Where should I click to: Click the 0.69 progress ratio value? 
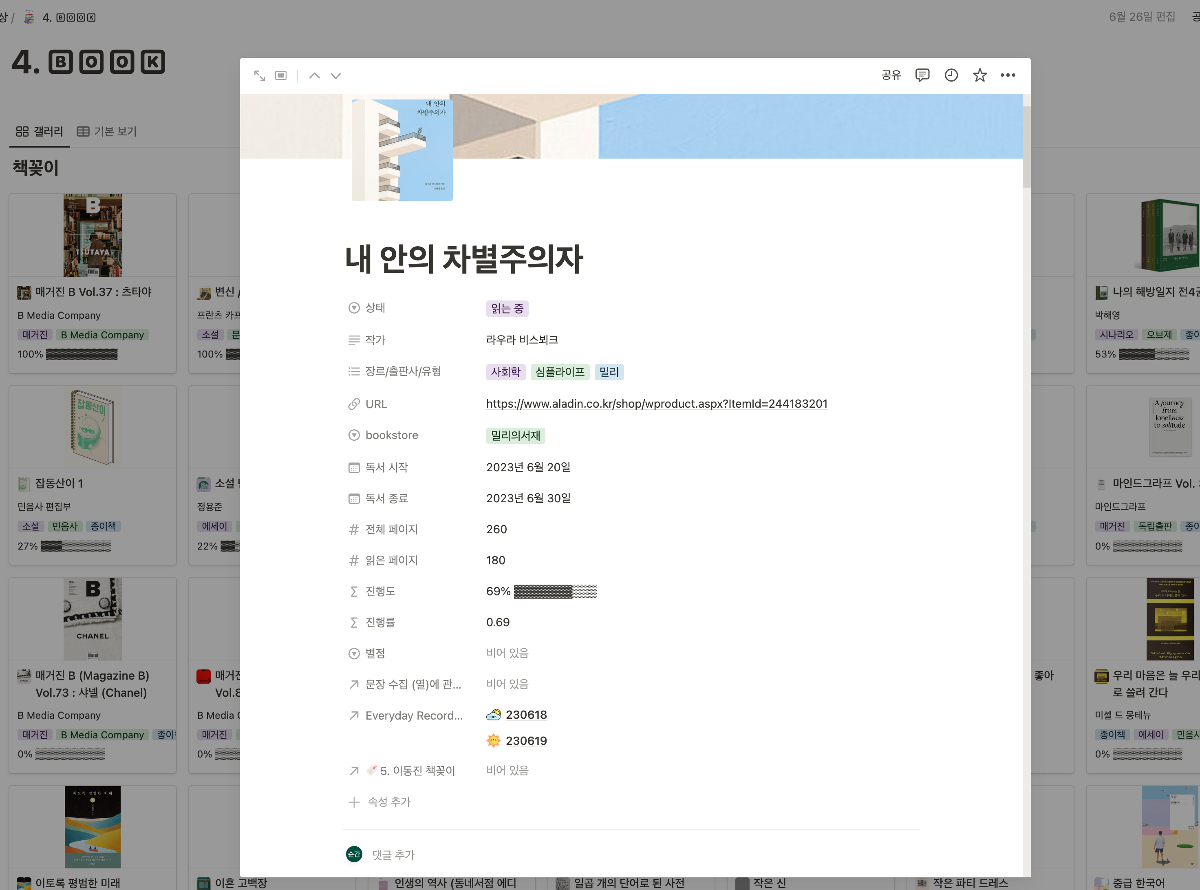coord(498,622)
